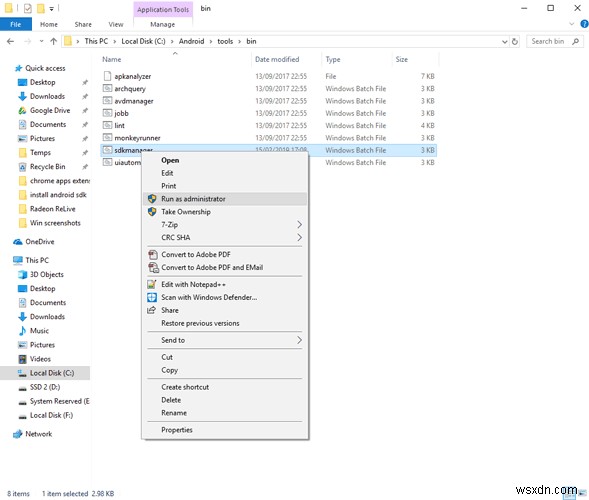This screenshot has width=589, height=500.
Task: Click the Google Drive sidebar icon
Action: click(x=23, y=110)
